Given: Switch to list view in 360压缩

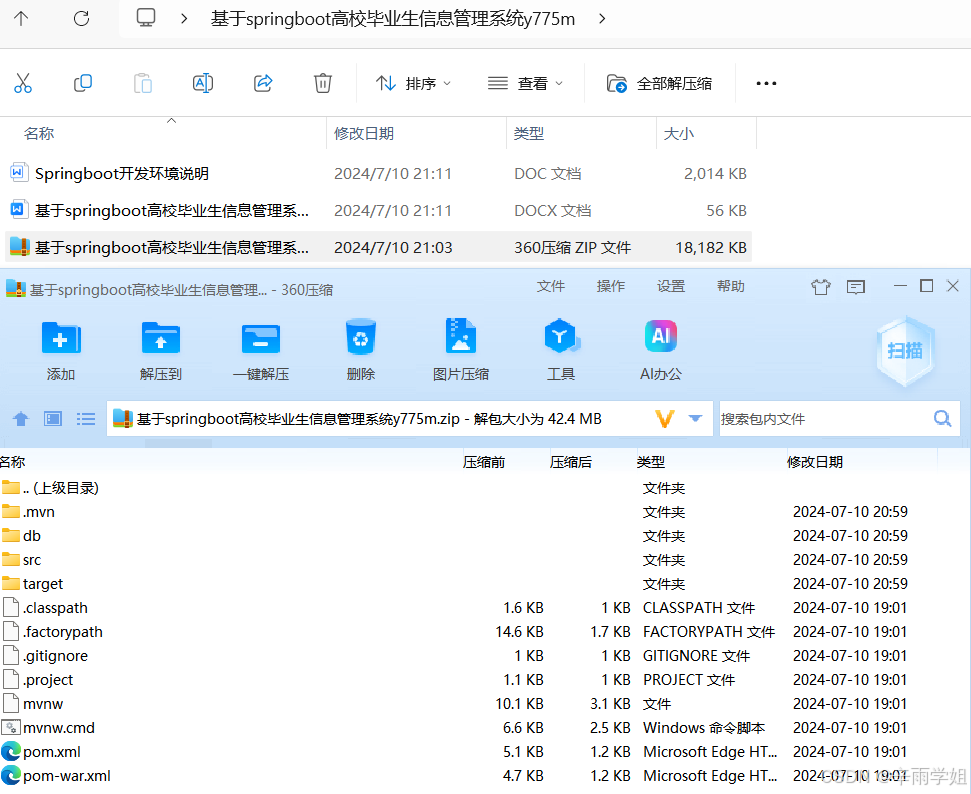Looking at the screenshot, I should 85,418.
